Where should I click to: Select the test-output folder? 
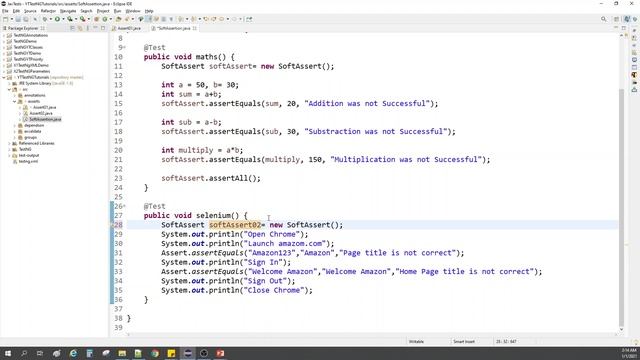(x=29, y=155)
